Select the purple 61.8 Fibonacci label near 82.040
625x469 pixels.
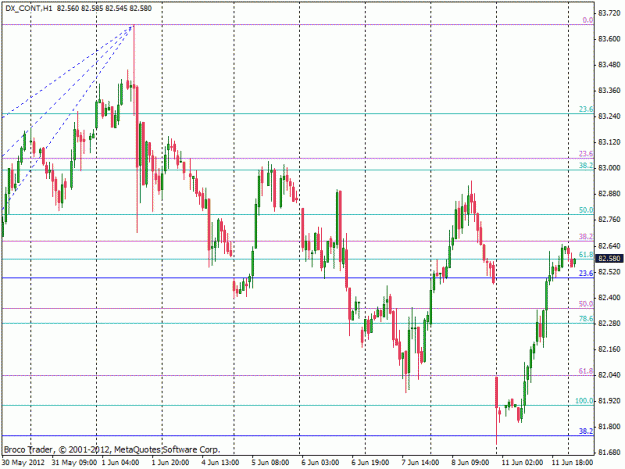[586, 371]
